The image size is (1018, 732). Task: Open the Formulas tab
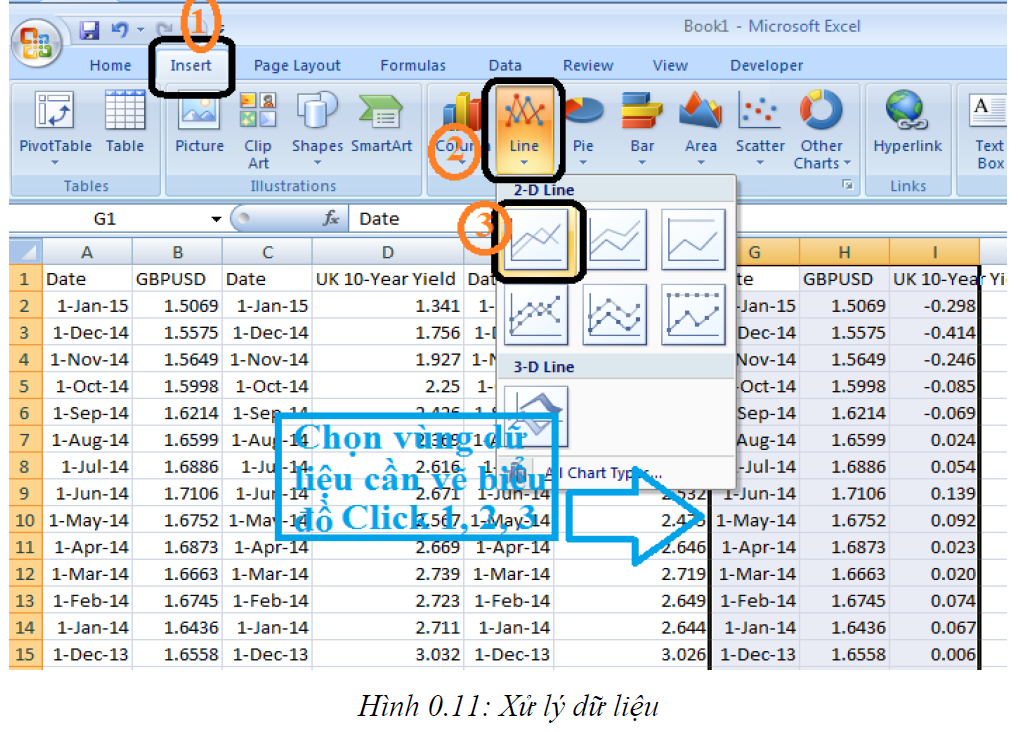pos(413,66)
